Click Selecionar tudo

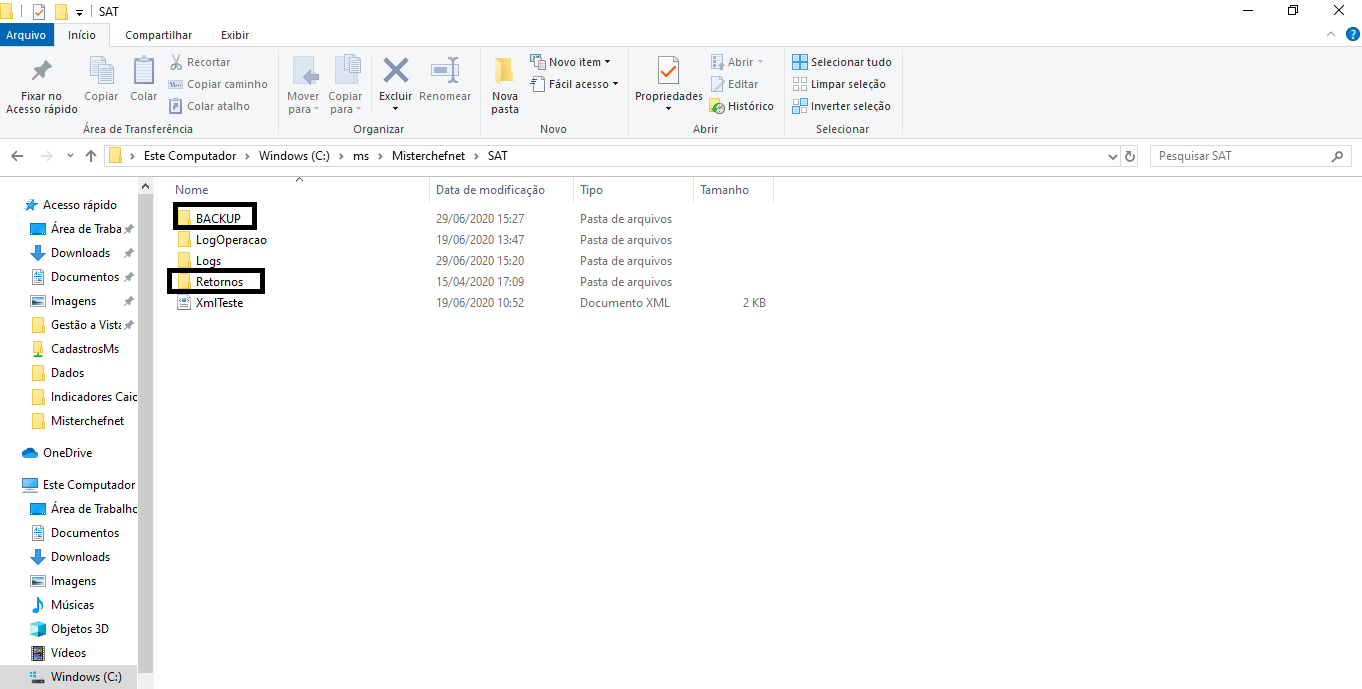pos(841,62)
